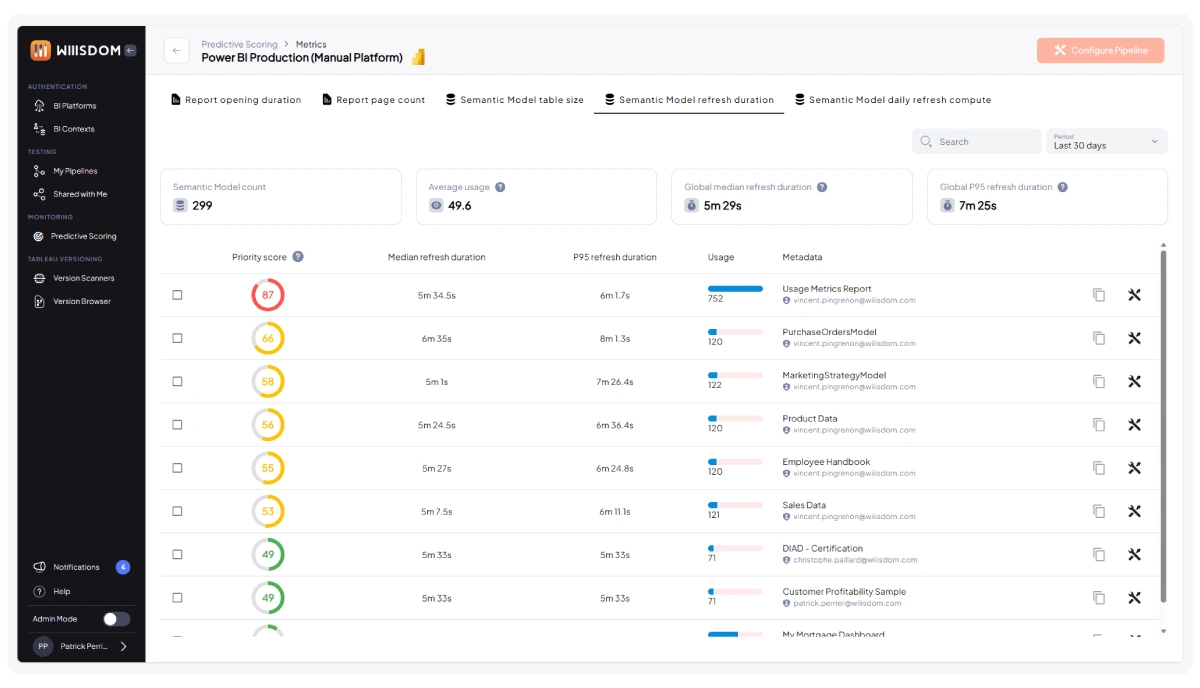The height and width of the screenshot is (688, 1200).
Task: Check the row checkbox for Sales Data
Action: 177,511
